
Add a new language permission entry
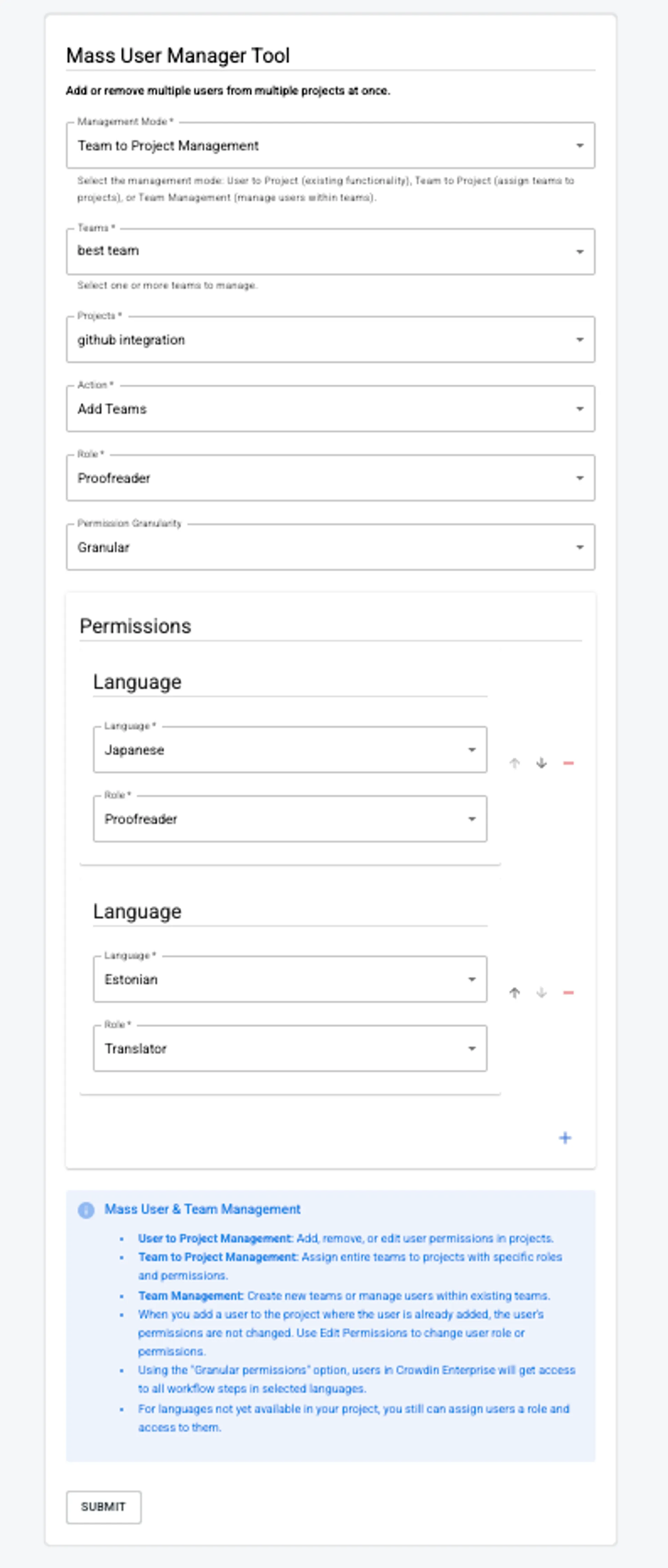[565, 1138]
